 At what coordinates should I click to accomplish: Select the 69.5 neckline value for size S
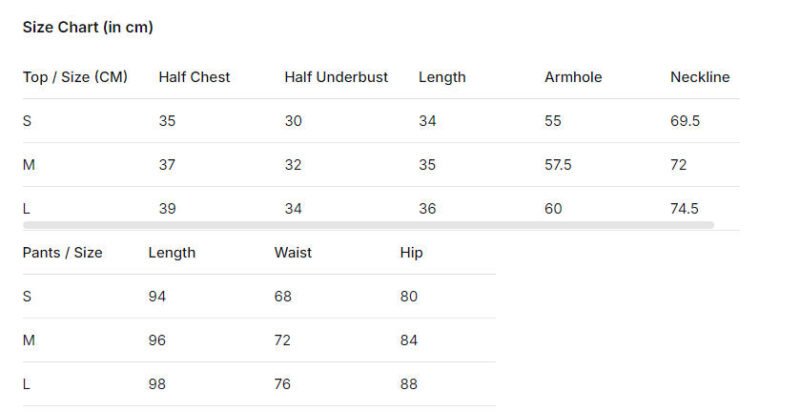(685, 121)
